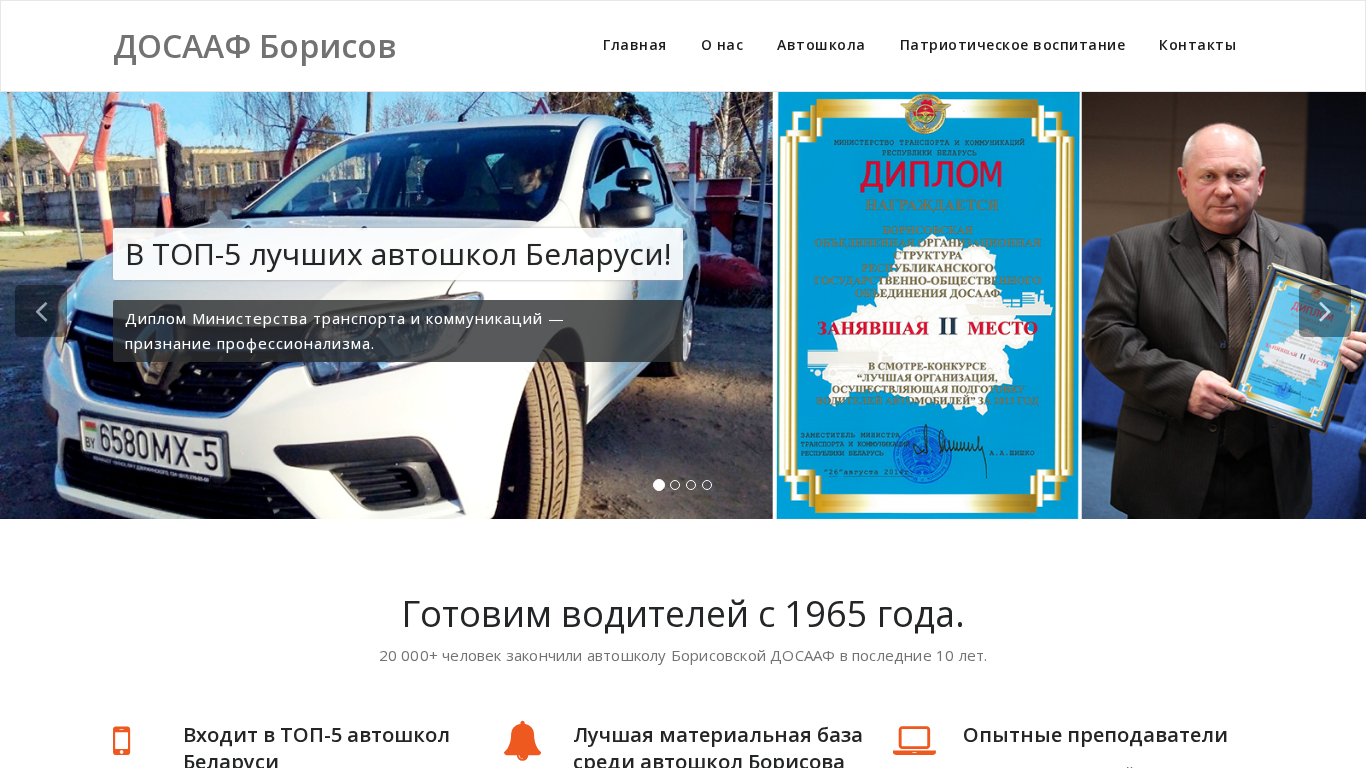Open the Главная menu item
This screenshot has height=768, width=1366.
[x=635, y=45]
